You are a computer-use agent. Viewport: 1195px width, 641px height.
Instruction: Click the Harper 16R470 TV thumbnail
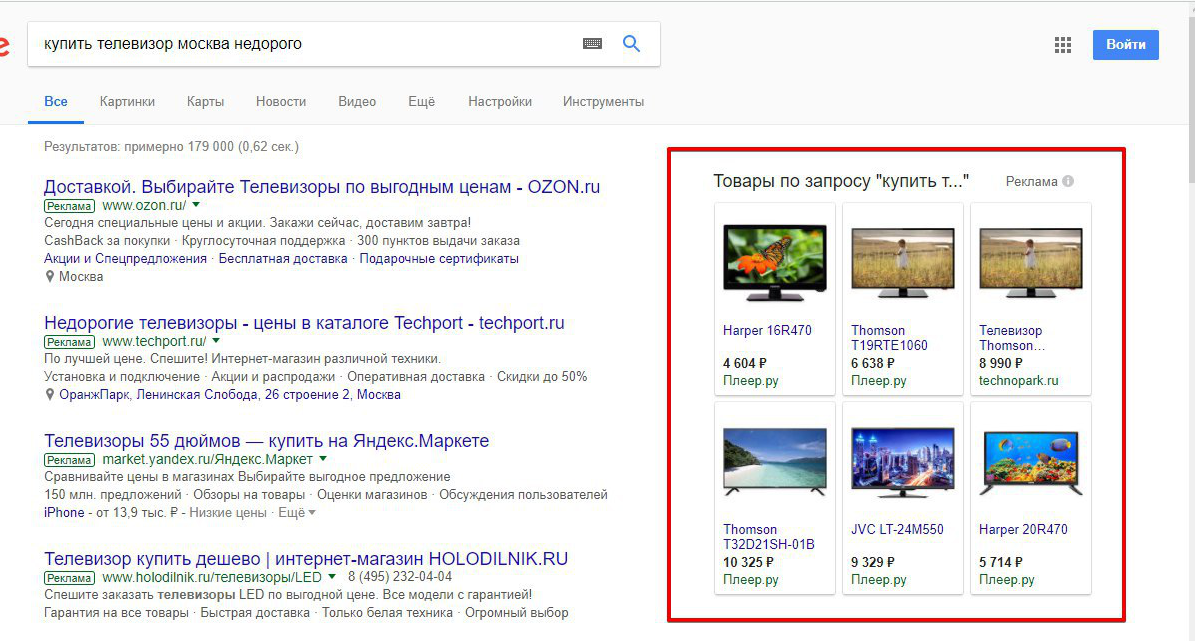[774, 262]
